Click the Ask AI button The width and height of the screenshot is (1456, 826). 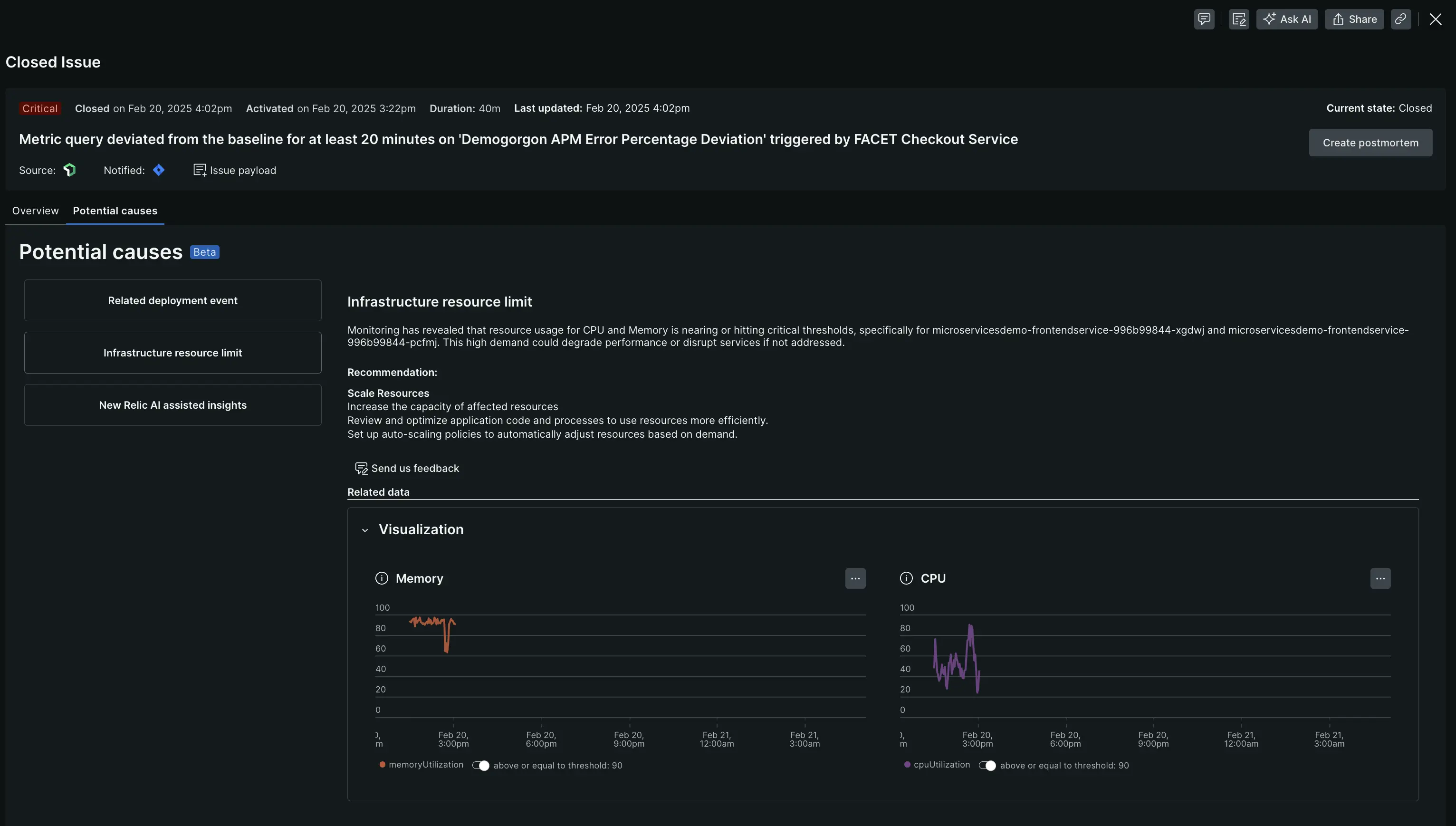(x=1286, y=19)
